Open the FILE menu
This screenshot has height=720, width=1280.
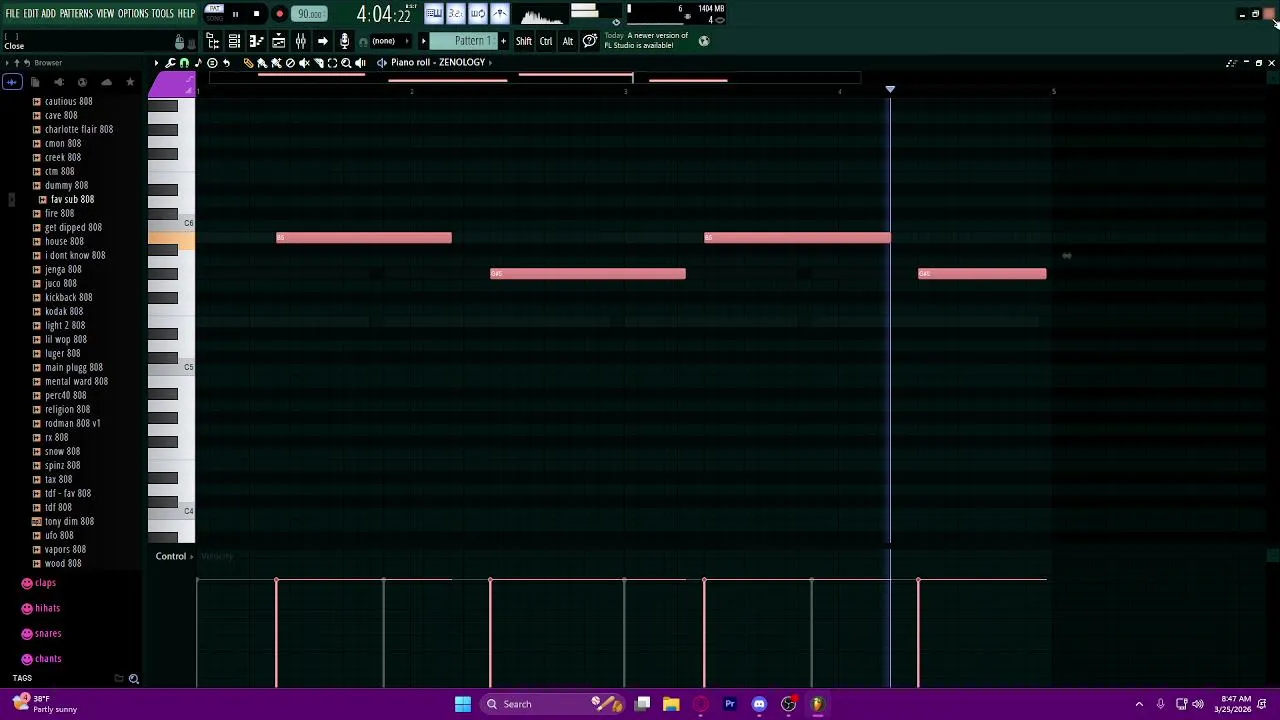(x=12, y=14)
